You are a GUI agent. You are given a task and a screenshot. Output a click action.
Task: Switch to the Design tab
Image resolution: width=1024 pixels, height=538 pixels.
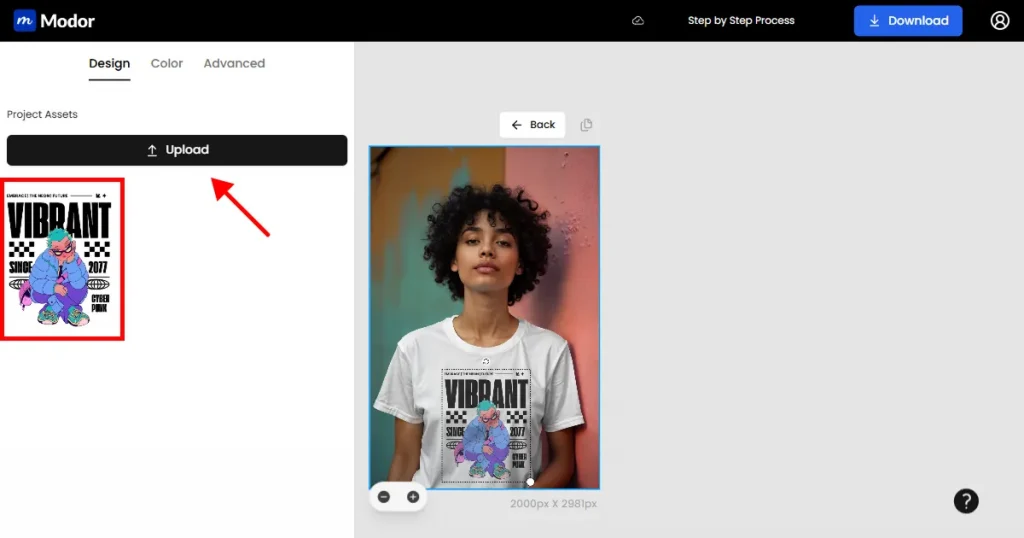pyautogui.click(x=109, y=64)
